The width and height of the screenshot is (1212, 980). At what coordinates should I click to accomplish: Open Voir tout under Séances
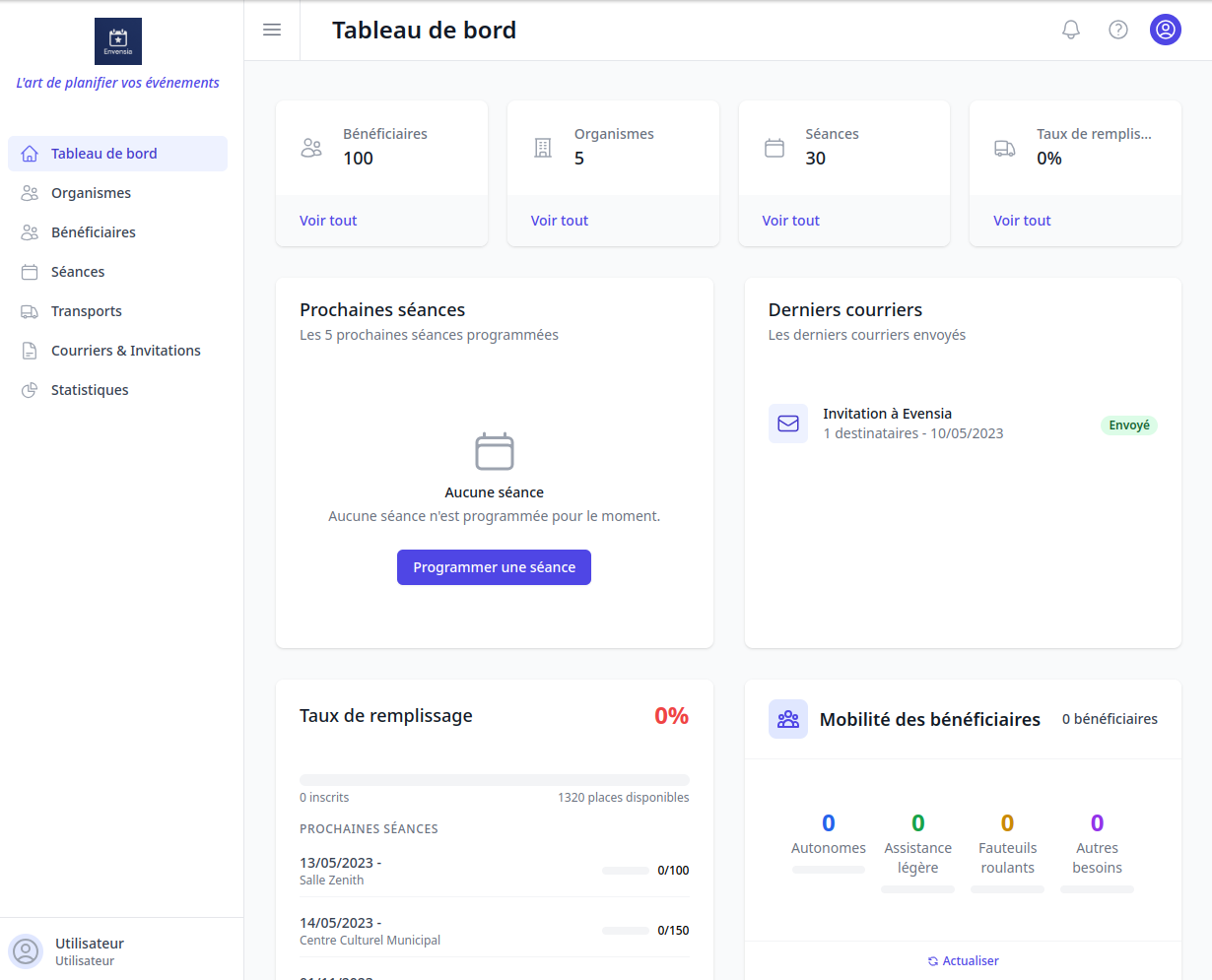click(x=790, y=220)
